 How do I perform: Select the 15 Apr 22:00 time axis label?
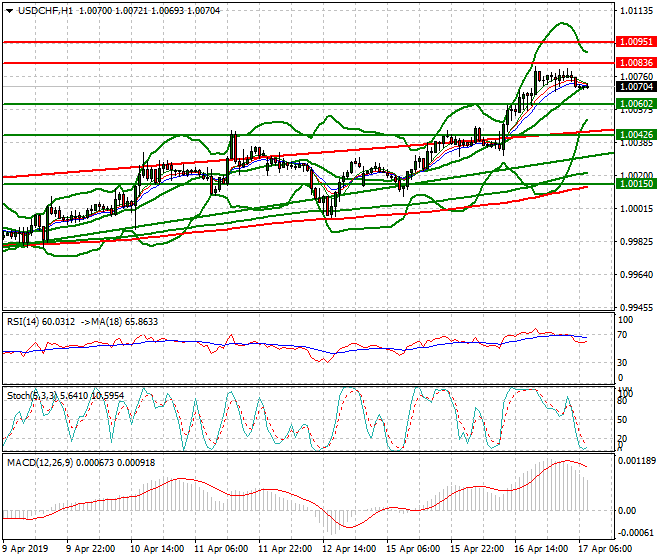coord(477,549)
